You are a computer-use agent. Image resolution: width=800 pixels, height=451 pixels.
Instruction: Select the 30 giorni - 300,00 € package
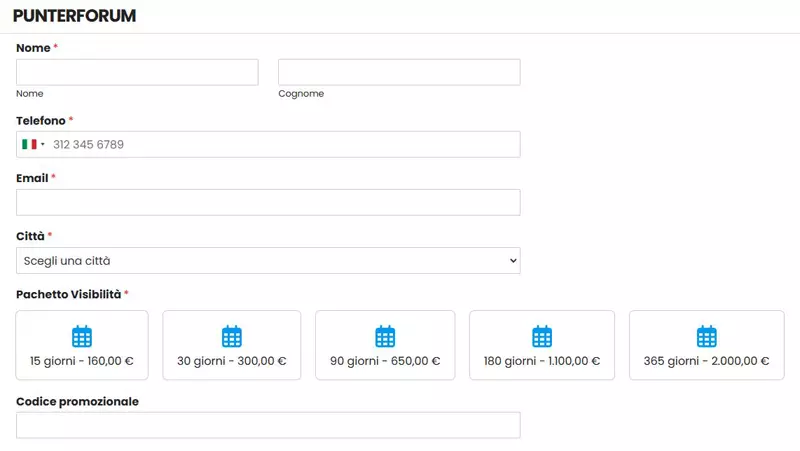click(x=232, y=345)
